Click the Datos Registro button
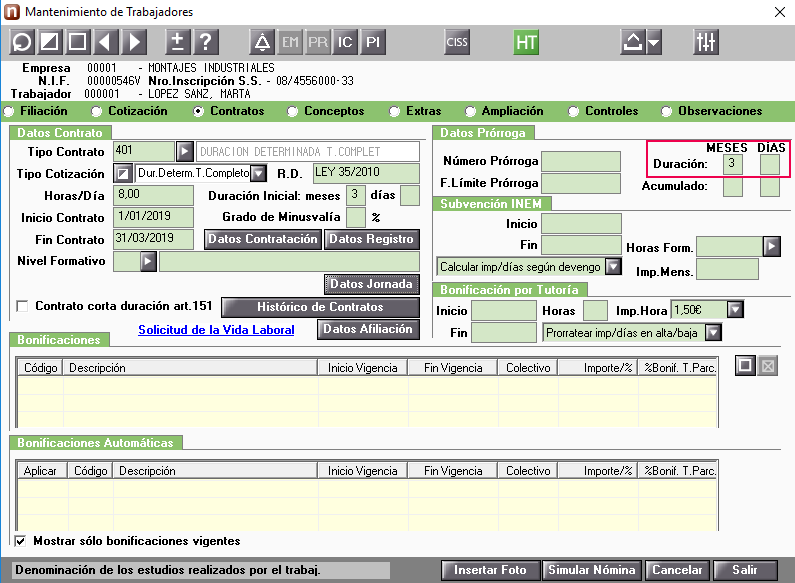Image resolution: width=795 pixels, height=583 pixels. point(372,239)
